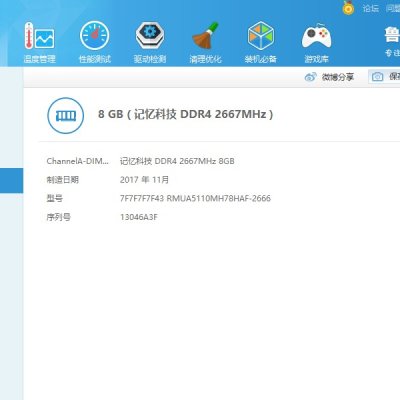
Task: Click the 装机必备 text label
Action: point(261,59)
